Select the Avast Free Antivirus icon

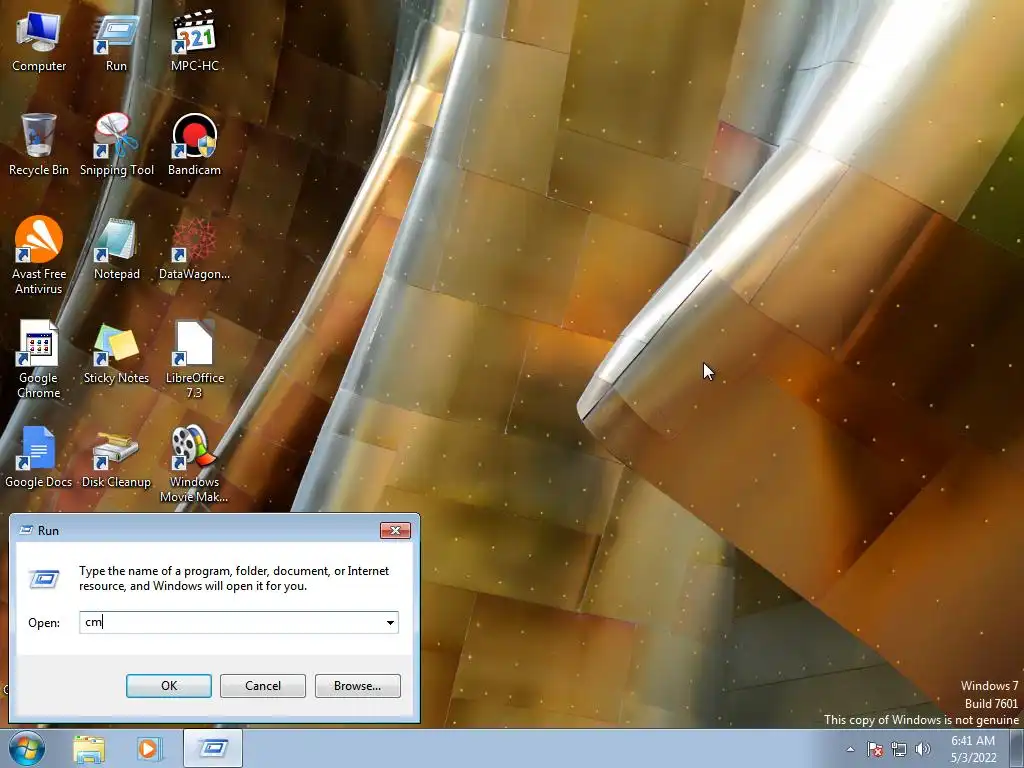[39, 255]
